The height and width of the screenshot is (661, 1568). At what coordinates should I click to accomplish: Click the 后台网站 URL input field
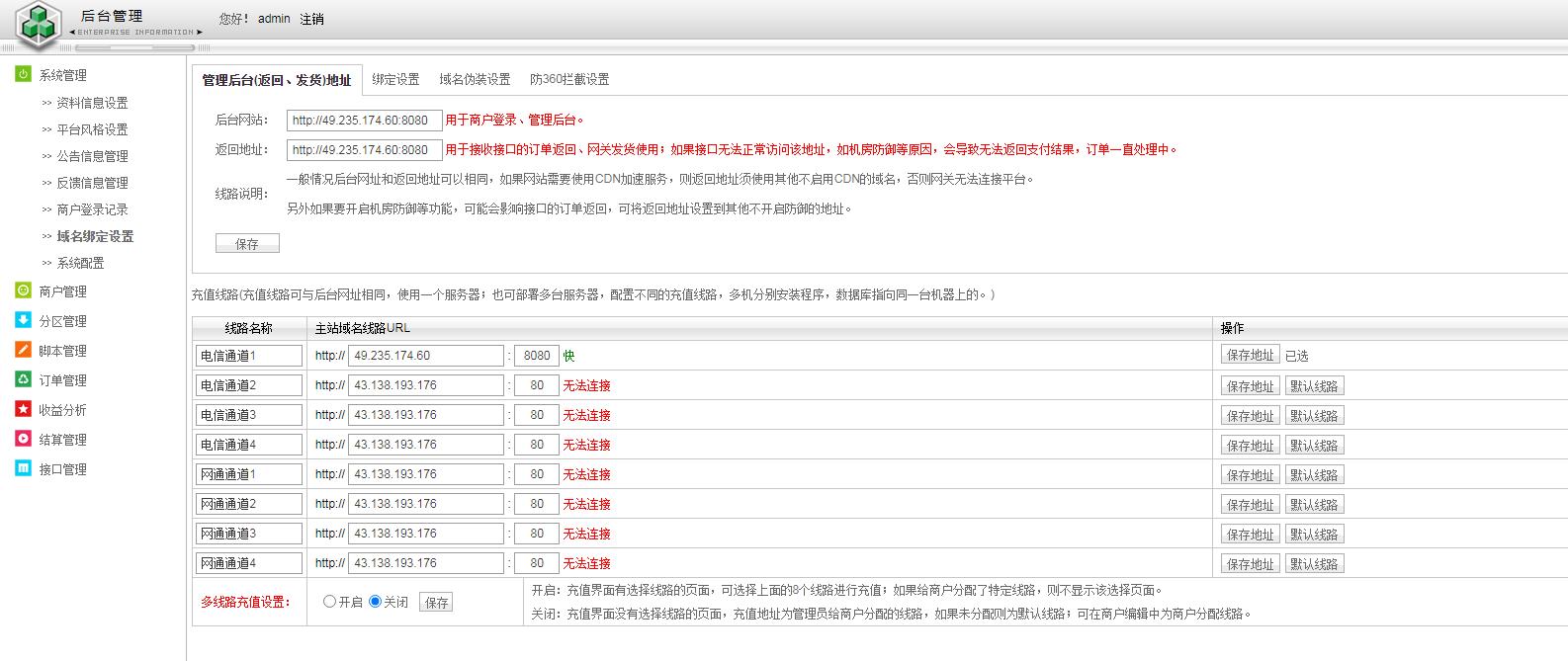(x=365, y=121)
